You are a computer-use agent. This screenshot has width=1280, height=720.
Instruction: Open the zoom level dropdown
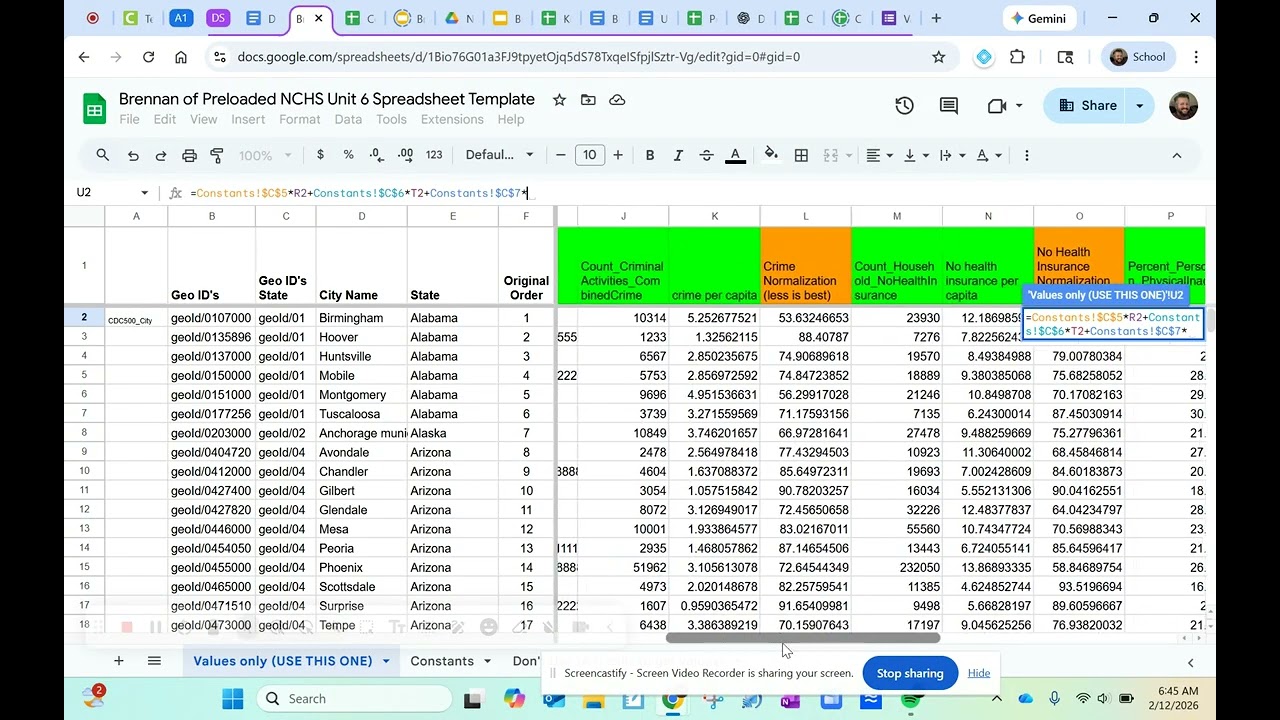(265, 155)
